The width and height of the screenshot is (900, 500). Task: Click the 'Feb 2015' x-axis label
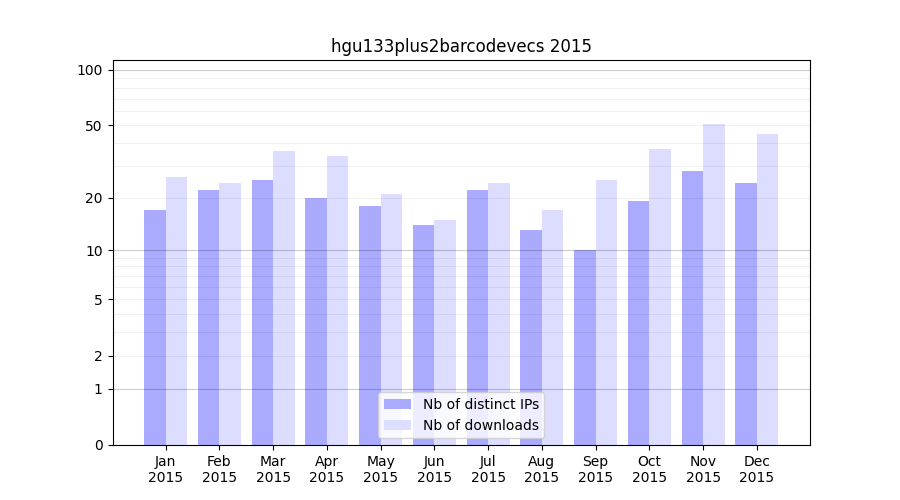pos(219,469)
